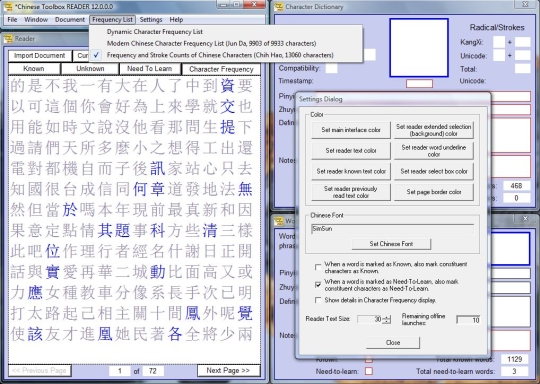
Task: Toggle marking constituent characters as Need-To-Learn
Action: (x=318, y=285)
